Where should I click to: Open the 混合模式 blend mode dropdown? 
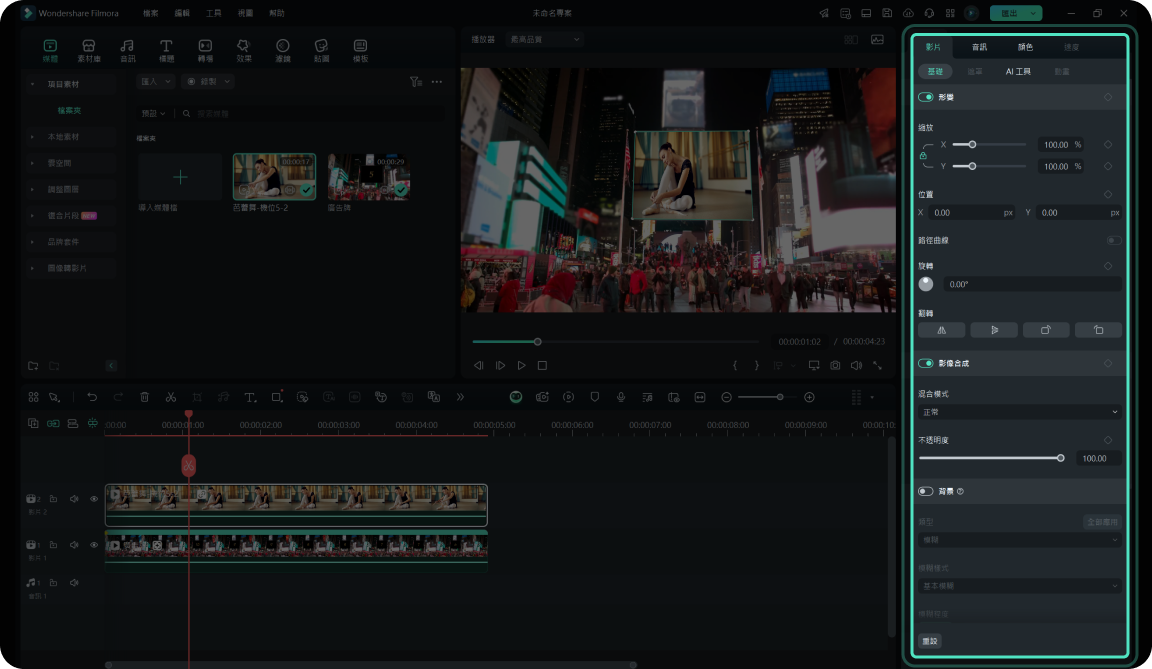pos(1020,412)
